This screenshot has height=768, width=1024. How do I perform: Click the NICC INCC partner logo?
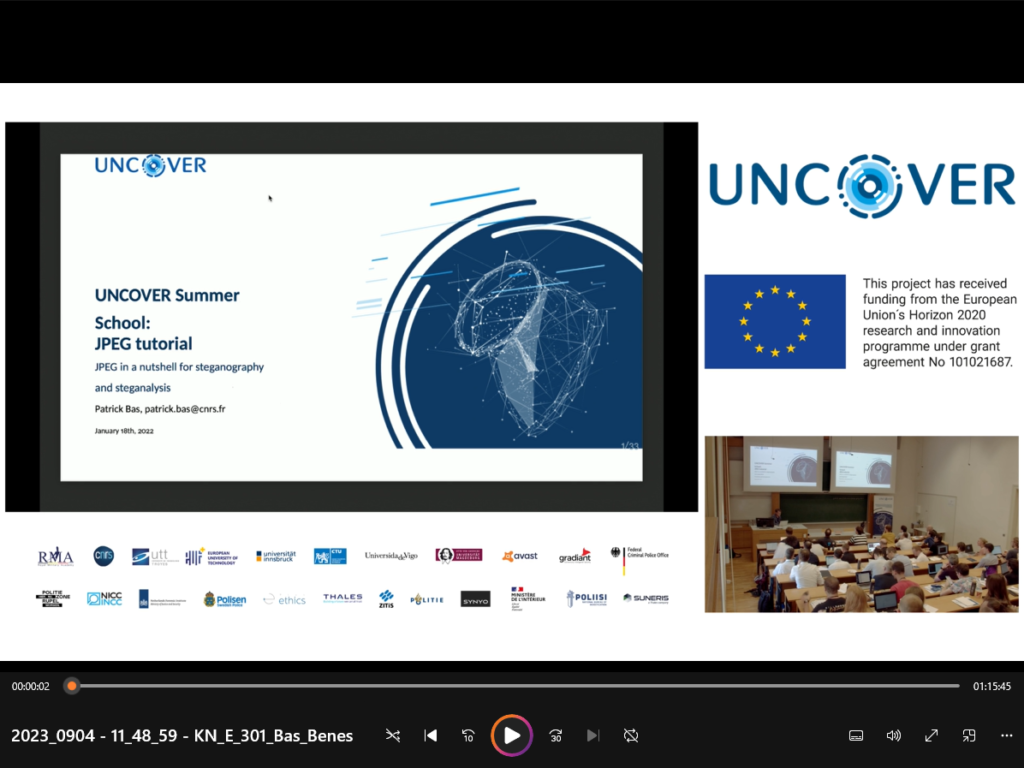point(104,599)
